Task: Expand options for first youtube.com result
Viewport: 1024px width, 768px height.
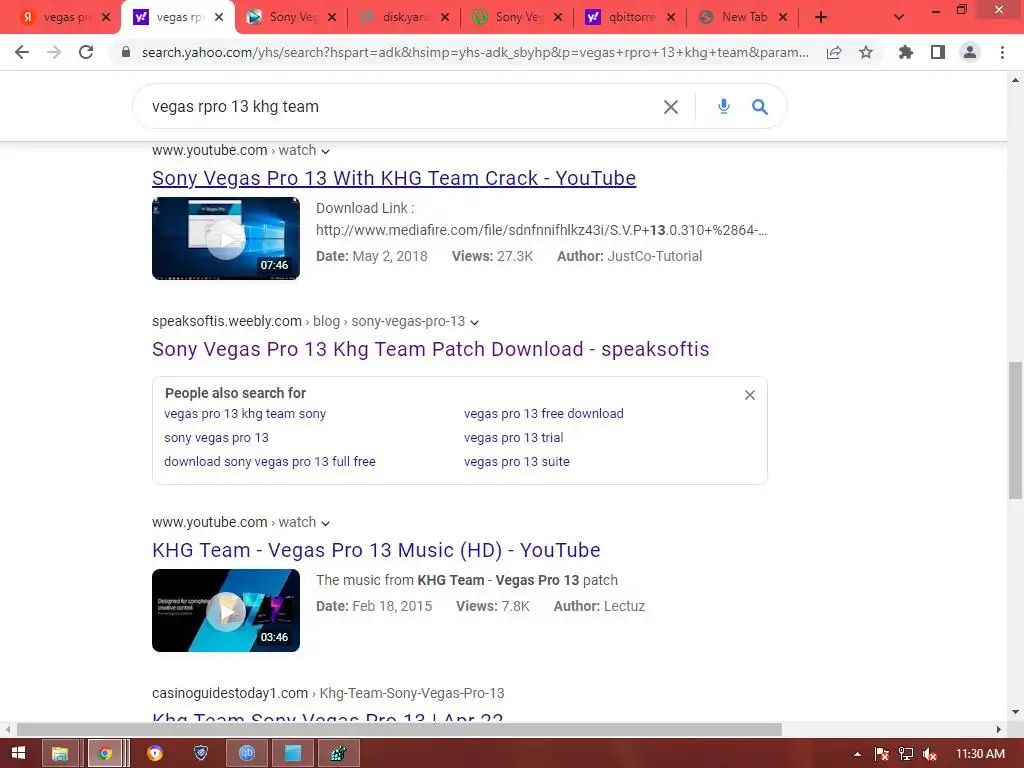Action: (x=325, y=152)
